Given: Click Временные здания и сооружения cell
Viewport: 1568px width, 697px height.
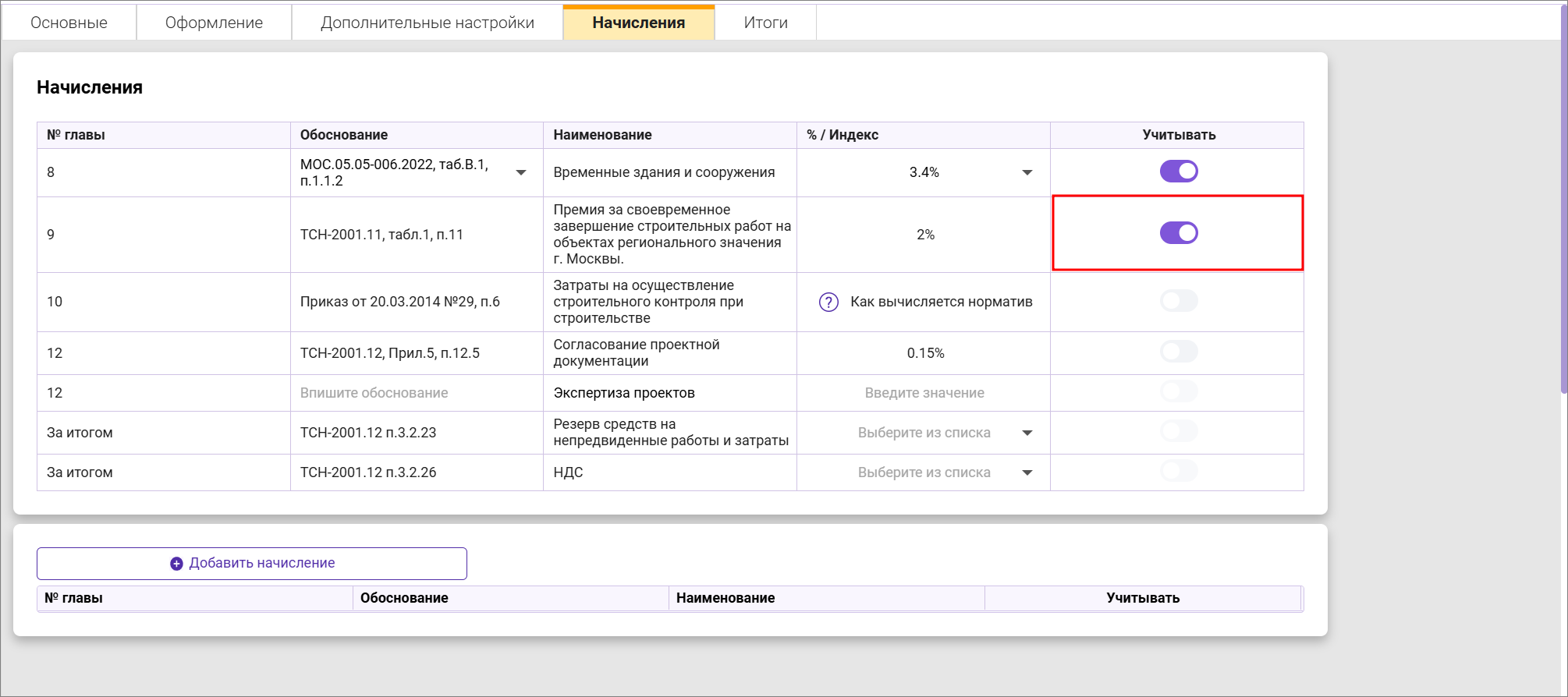Looking at the screenshot, I should [x=670, y=172].
